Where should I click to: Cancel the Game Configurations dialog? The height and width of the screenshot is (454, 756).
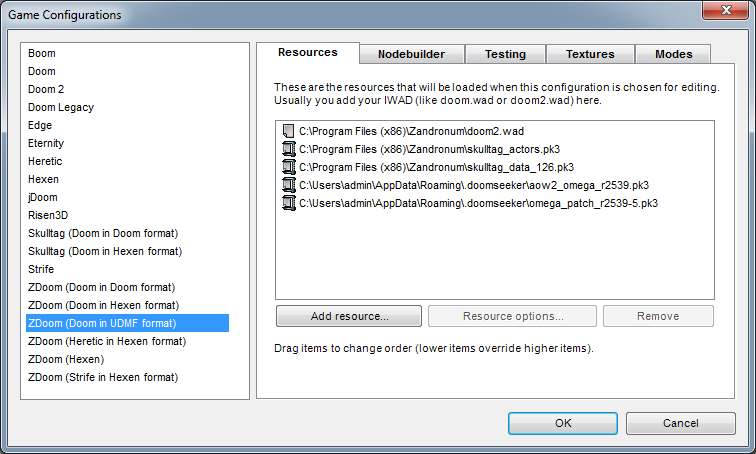click(x=681, y=423)
